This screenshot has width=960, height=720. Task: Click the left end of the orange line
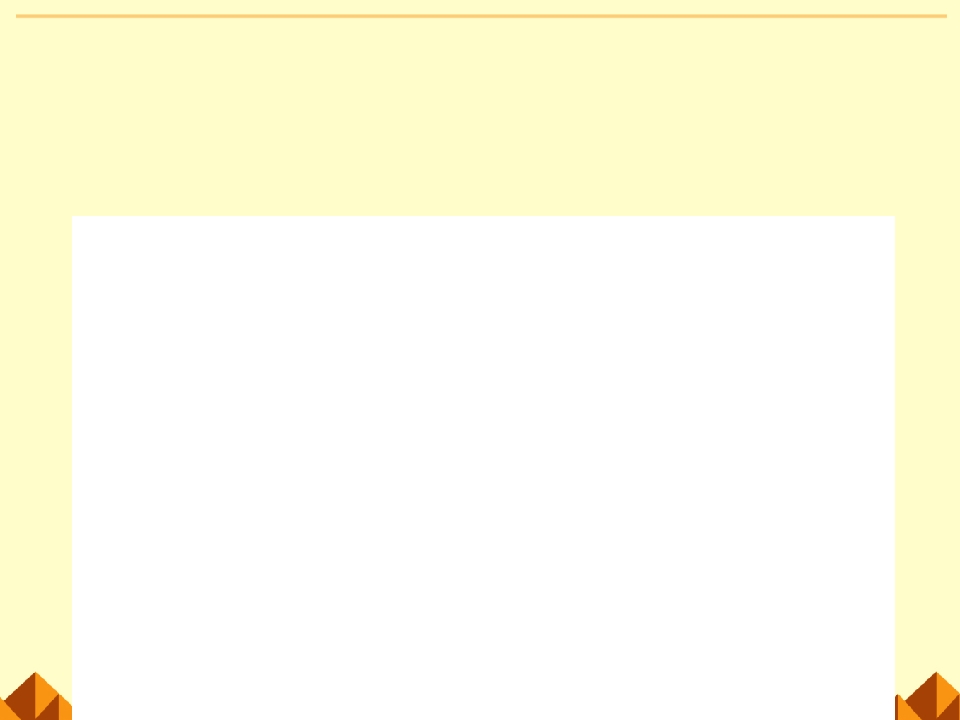click(x=18, y=16)
